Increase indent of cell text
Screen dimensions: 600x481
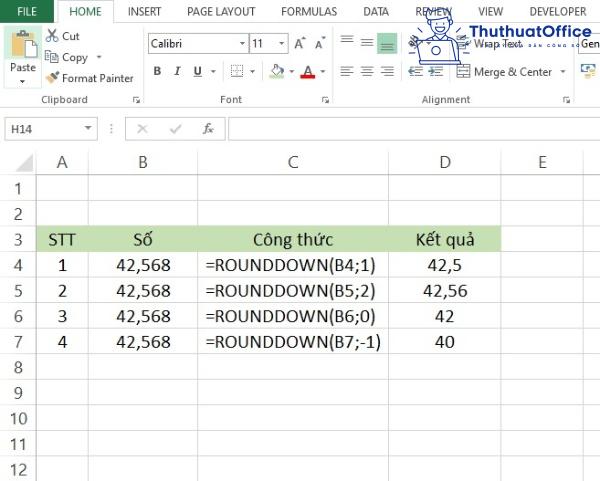[436, 71]
